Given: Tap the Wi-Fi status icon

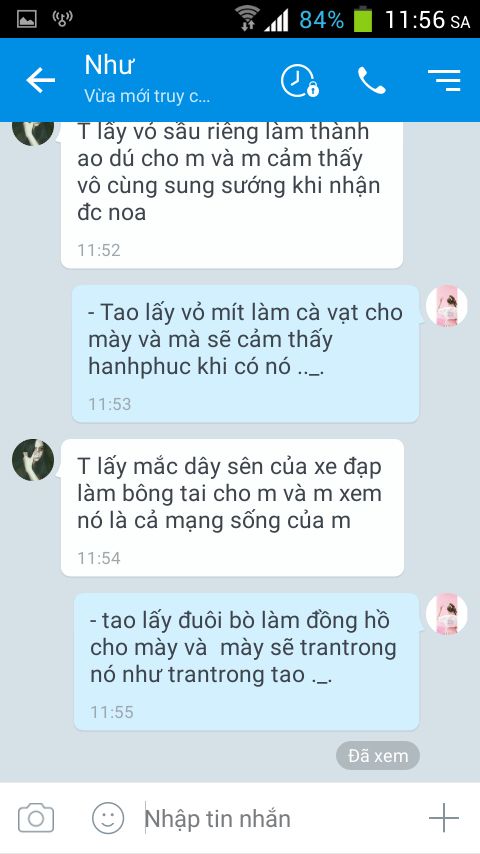Looking at the screenshot, I should coord(247,19).
